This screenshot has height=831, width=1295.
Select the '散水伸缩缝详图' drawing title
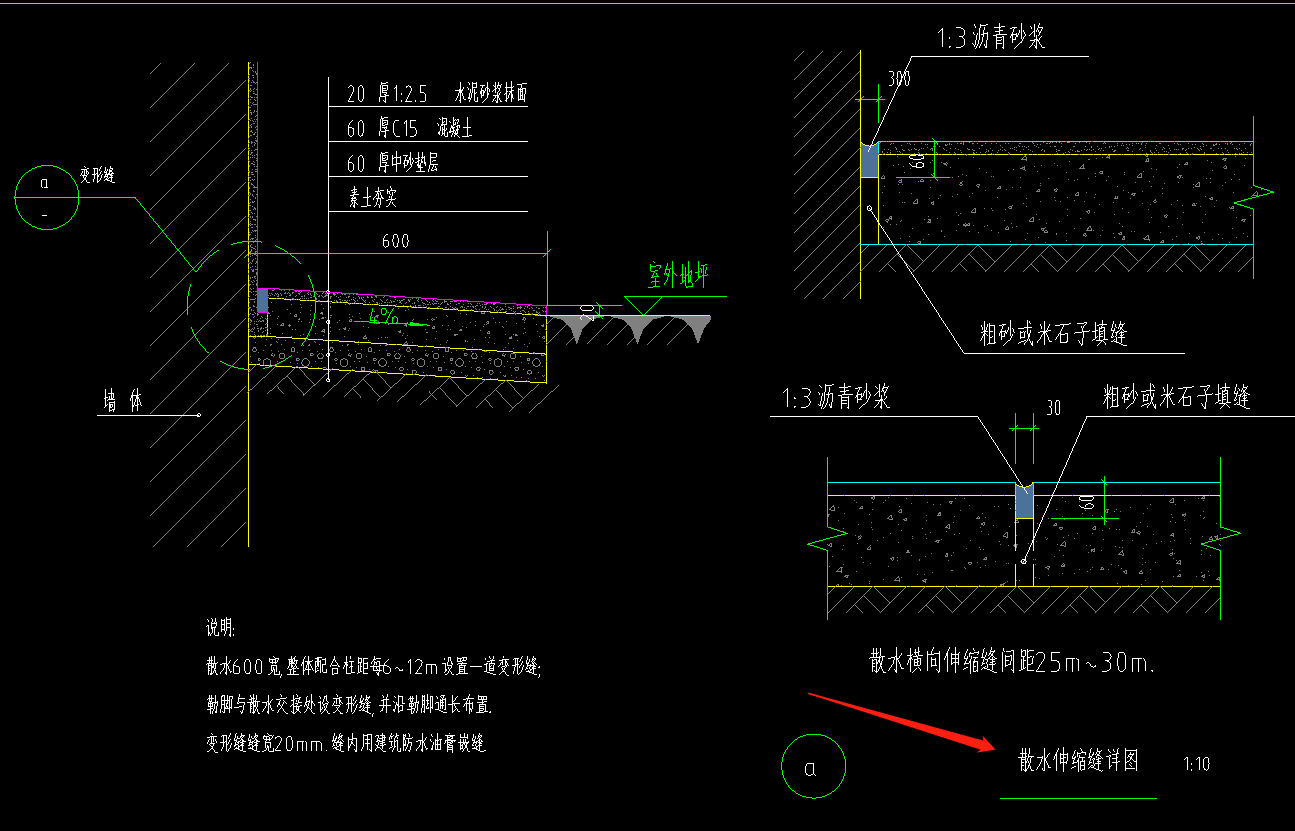click(1079, 761)
